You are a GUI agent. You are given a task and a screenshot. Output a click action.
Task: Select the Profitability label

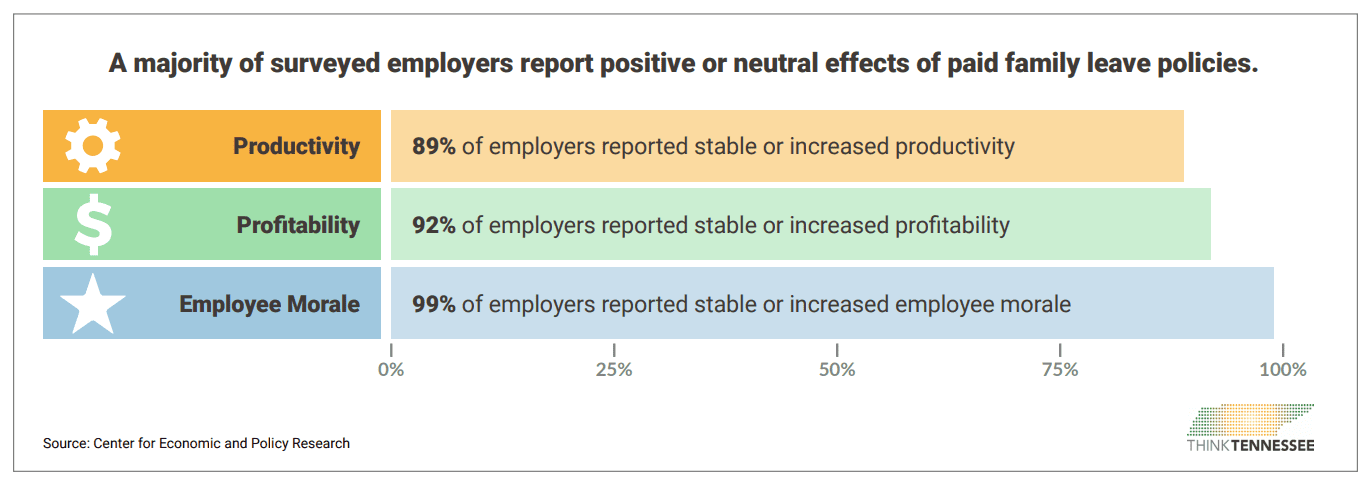click(298, 225)
